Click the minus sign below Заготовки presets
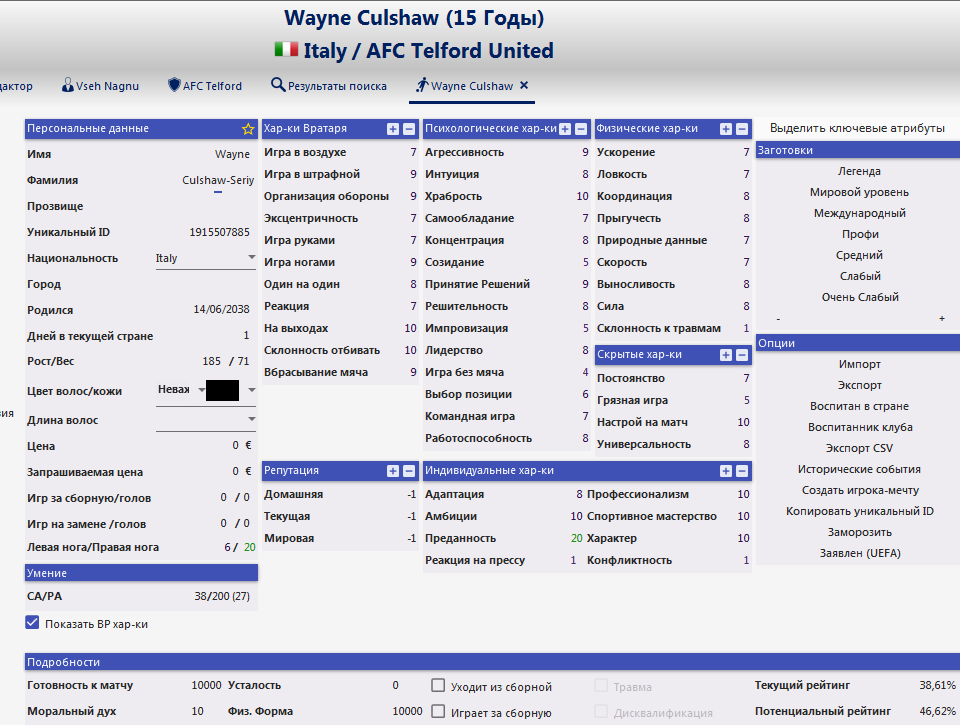 pos(778,319)
